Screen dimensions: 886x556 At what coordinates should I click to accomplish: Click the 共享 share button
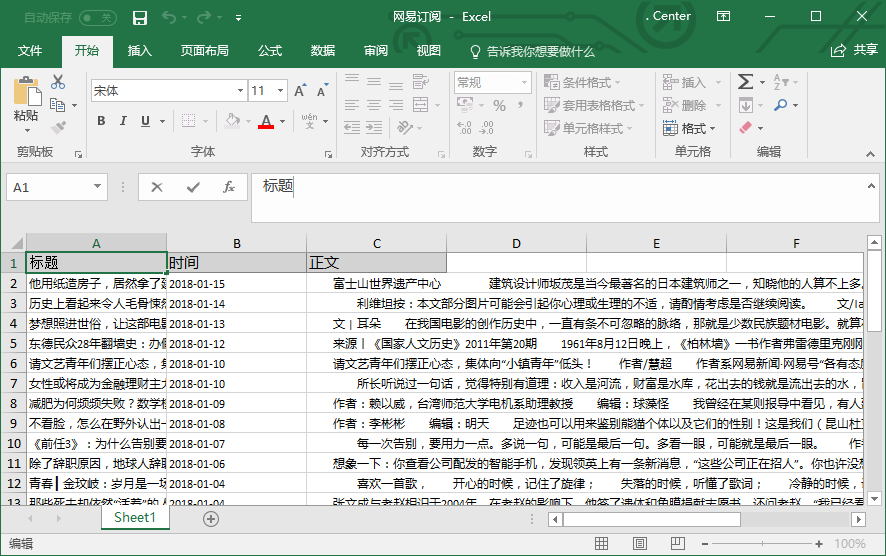coord(854,50)
